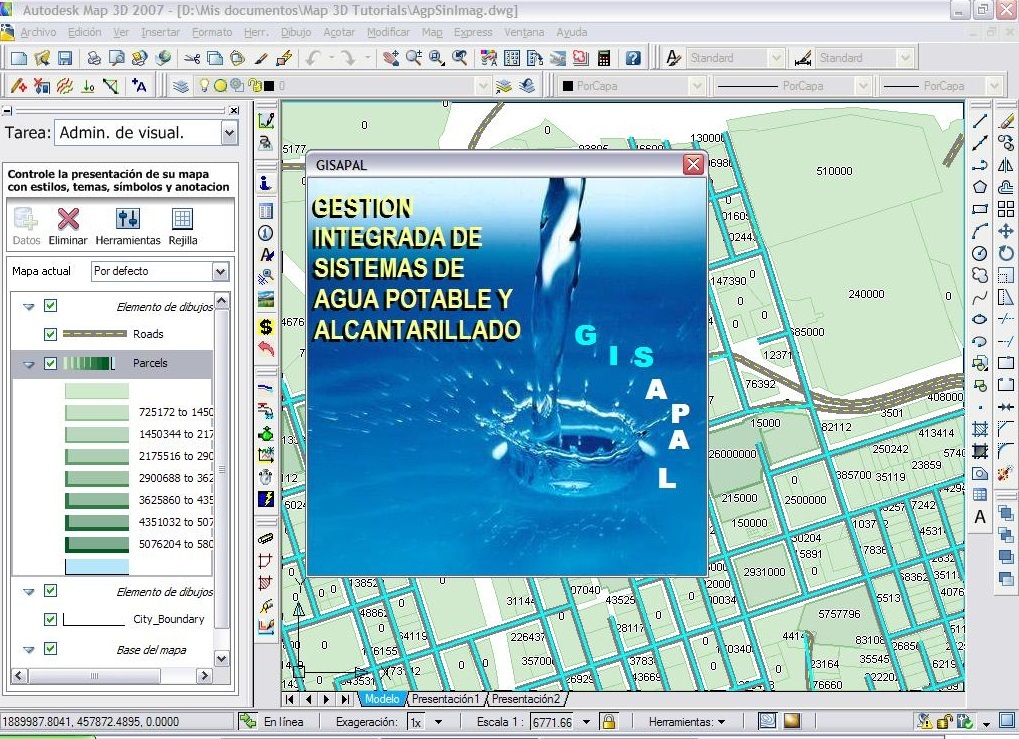Open the Mapa actual dropdown
This screenshot has height=739, width=1019.
click(x=220, y=271)
